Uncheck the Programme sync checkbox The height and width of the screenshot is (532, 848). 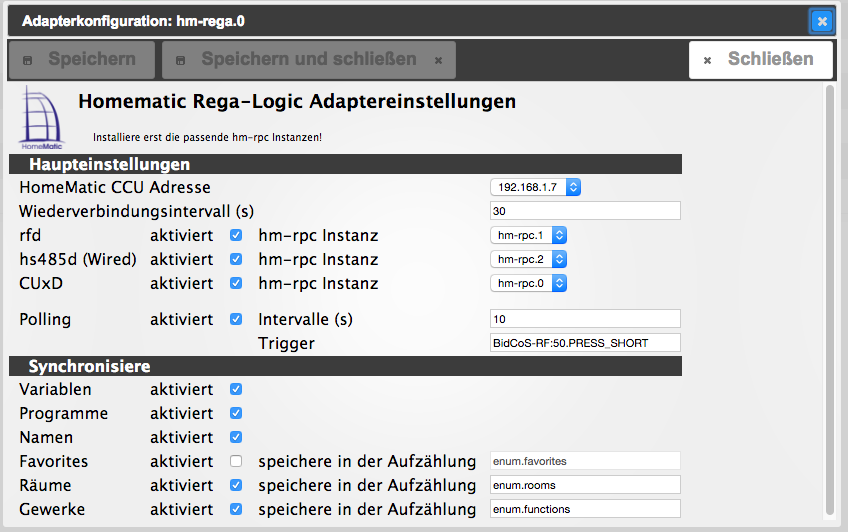coord(236,413)
